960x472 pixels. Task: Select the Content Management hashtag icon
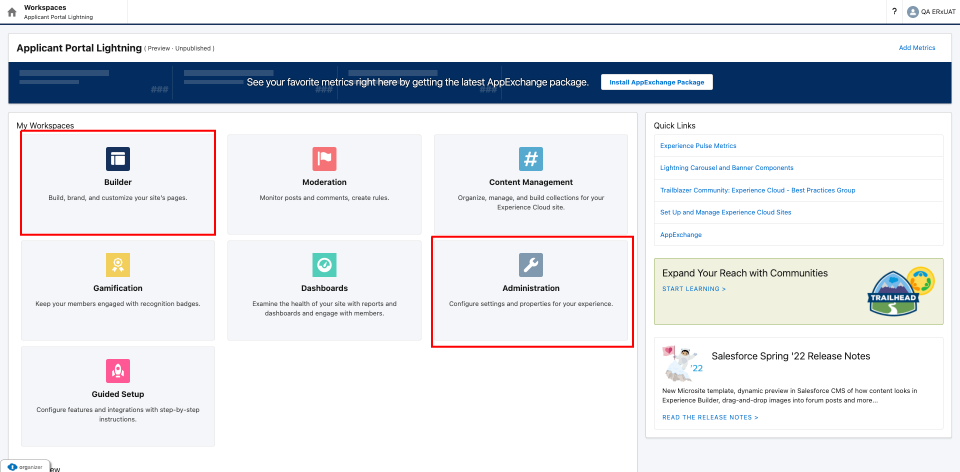coord(531,158)
